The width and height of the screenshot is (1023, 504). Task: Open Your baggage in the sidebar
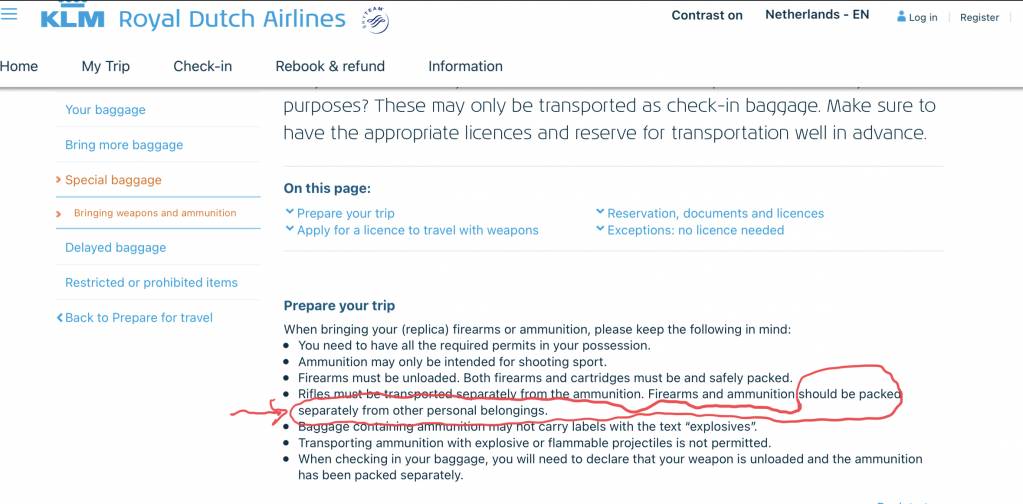point(105,110)
